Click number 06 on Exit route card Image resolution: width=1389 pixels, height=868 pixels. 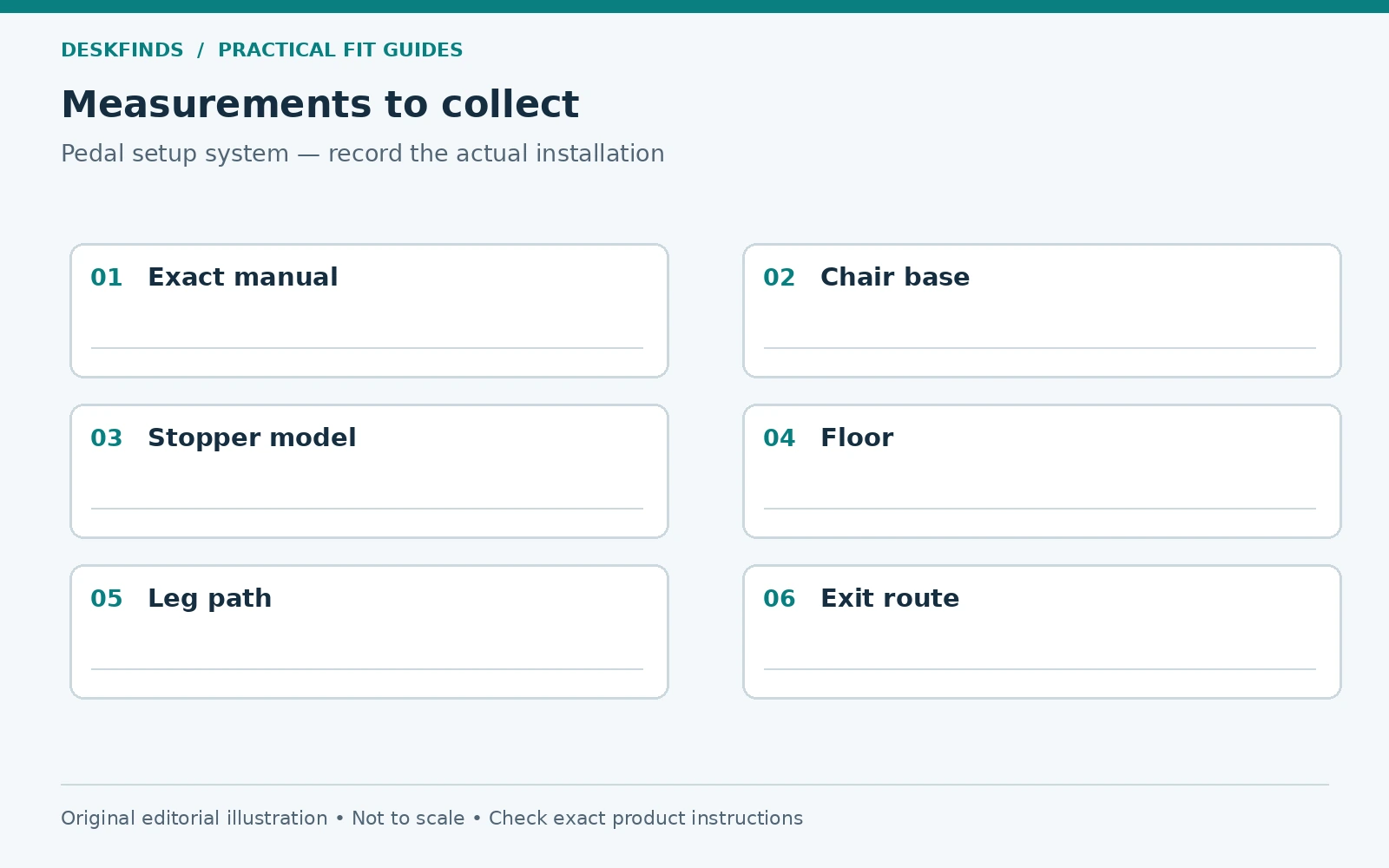pos(780,599)
